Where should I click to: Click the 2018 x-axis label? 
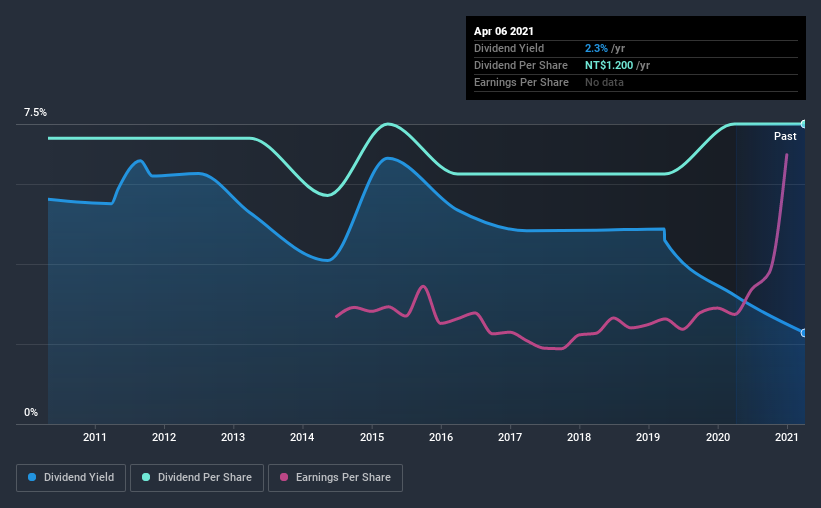(x=579, y=437)
